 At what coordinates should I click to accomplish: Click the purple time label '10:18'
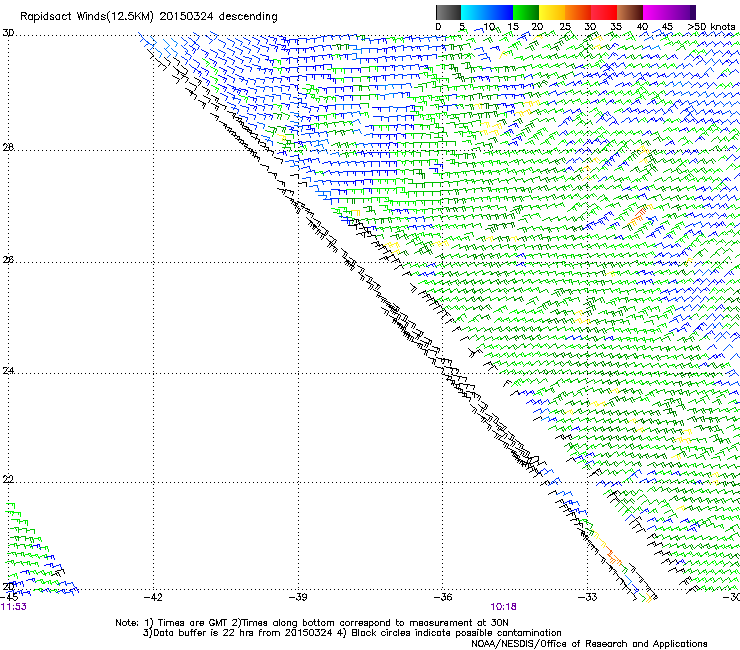503,607
